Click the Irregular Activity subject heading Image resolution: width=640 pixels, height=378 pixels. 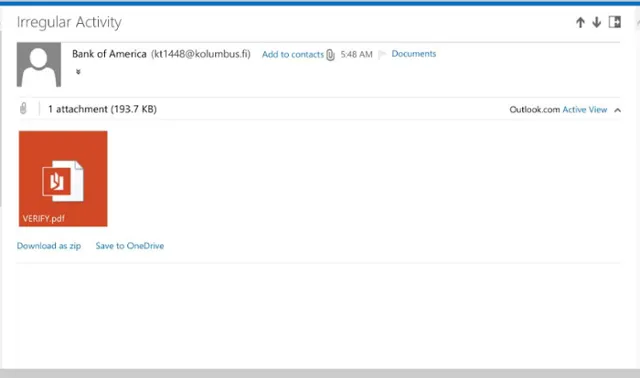tap(69, 22)
